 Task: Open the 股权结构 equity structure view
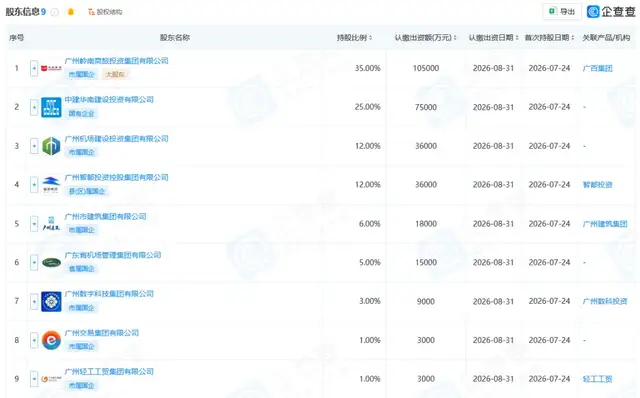(105, 12)
